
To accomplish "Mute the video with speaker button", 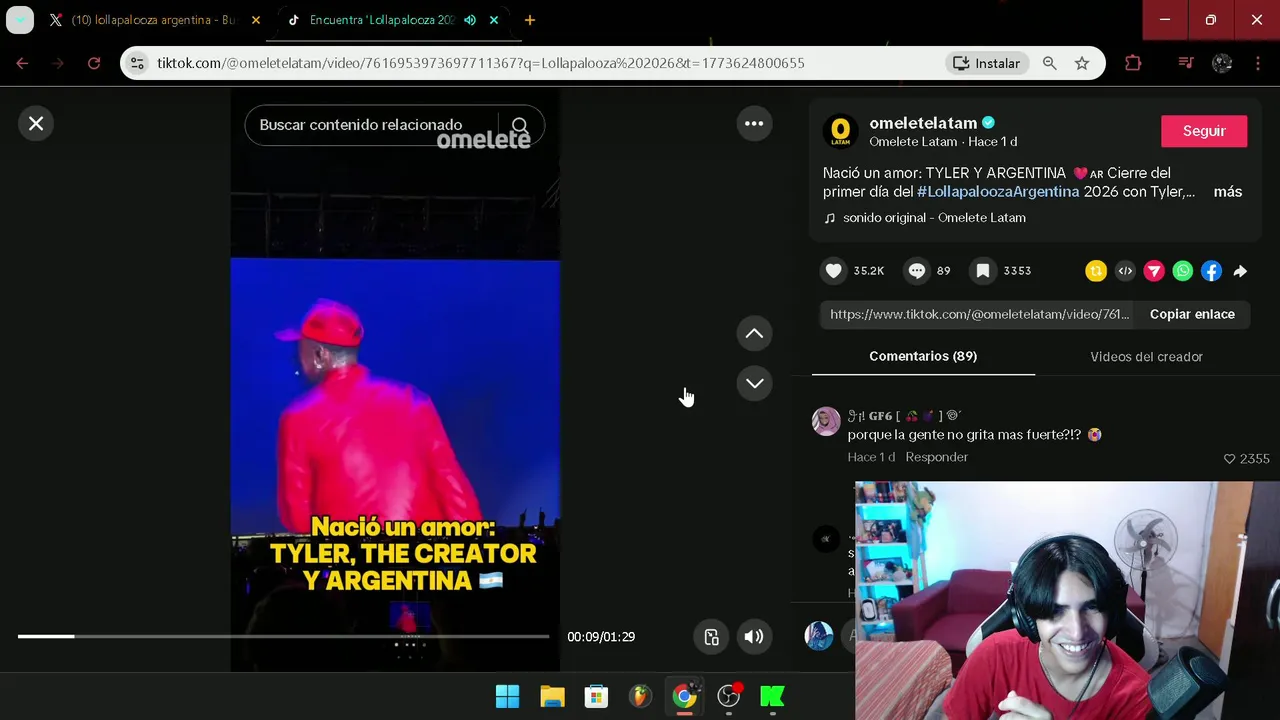I will click(x=754, y=637).
